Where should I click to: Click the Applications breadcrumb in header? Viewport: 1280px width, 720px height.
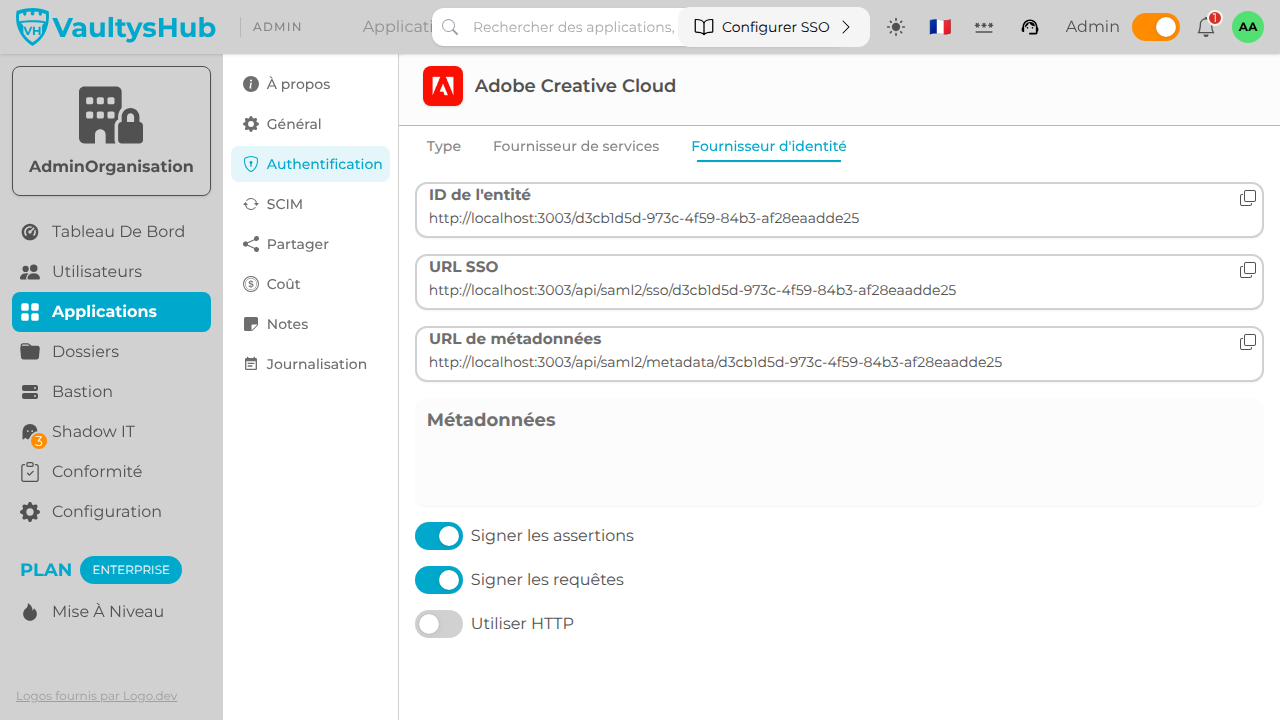(397, 27)
